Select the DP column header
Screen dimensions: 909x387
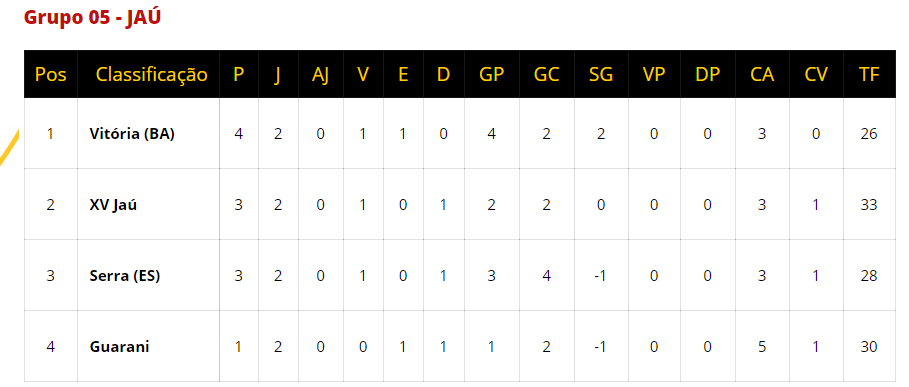(x=707, y=74)
